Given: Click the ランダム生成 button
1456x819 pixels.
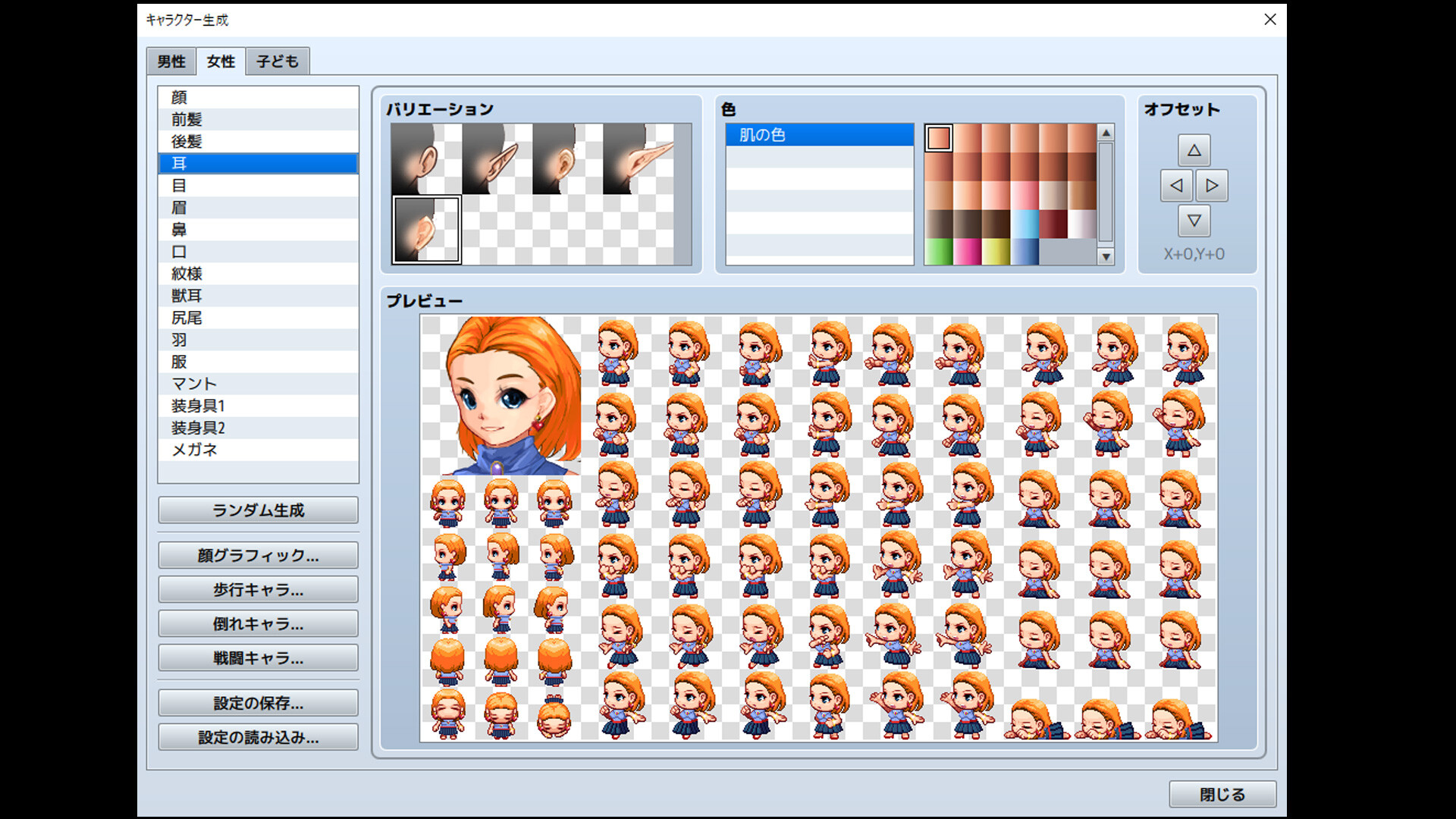Looking at the screenshot, I should click(x=258, y=510).
